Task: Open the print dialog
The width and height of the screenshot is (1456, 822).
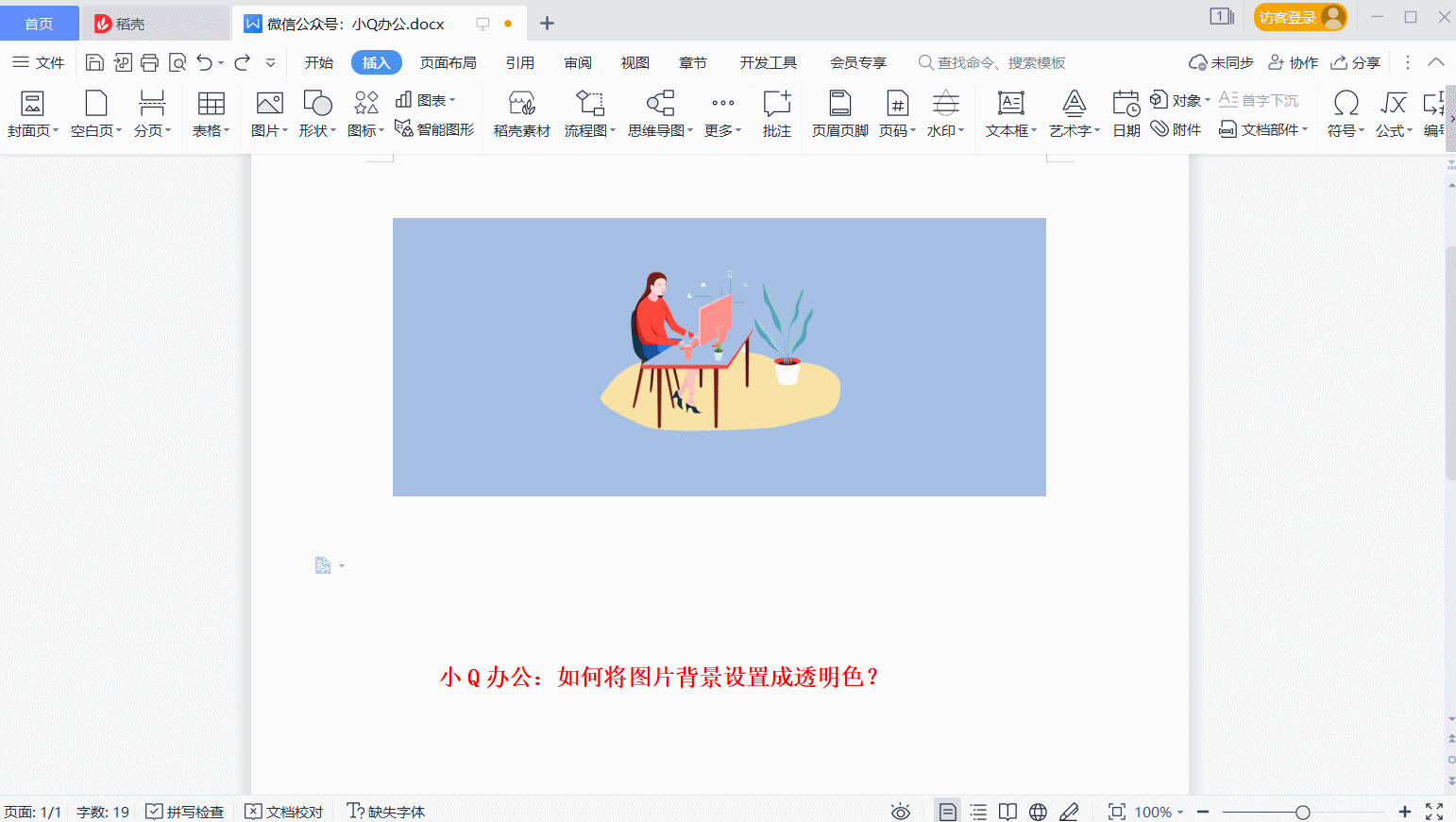Action: click(x=149, y=61)
